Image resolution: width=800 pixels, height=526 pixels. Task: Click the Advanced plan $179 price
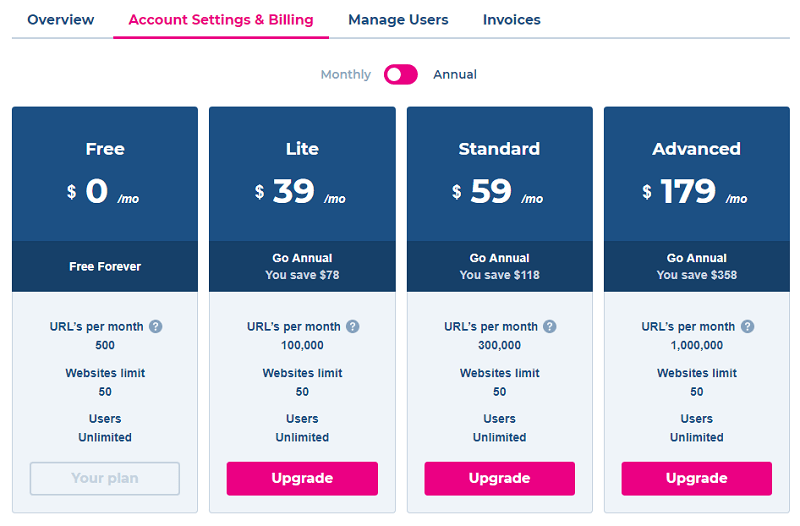click(x=688, y=191)
